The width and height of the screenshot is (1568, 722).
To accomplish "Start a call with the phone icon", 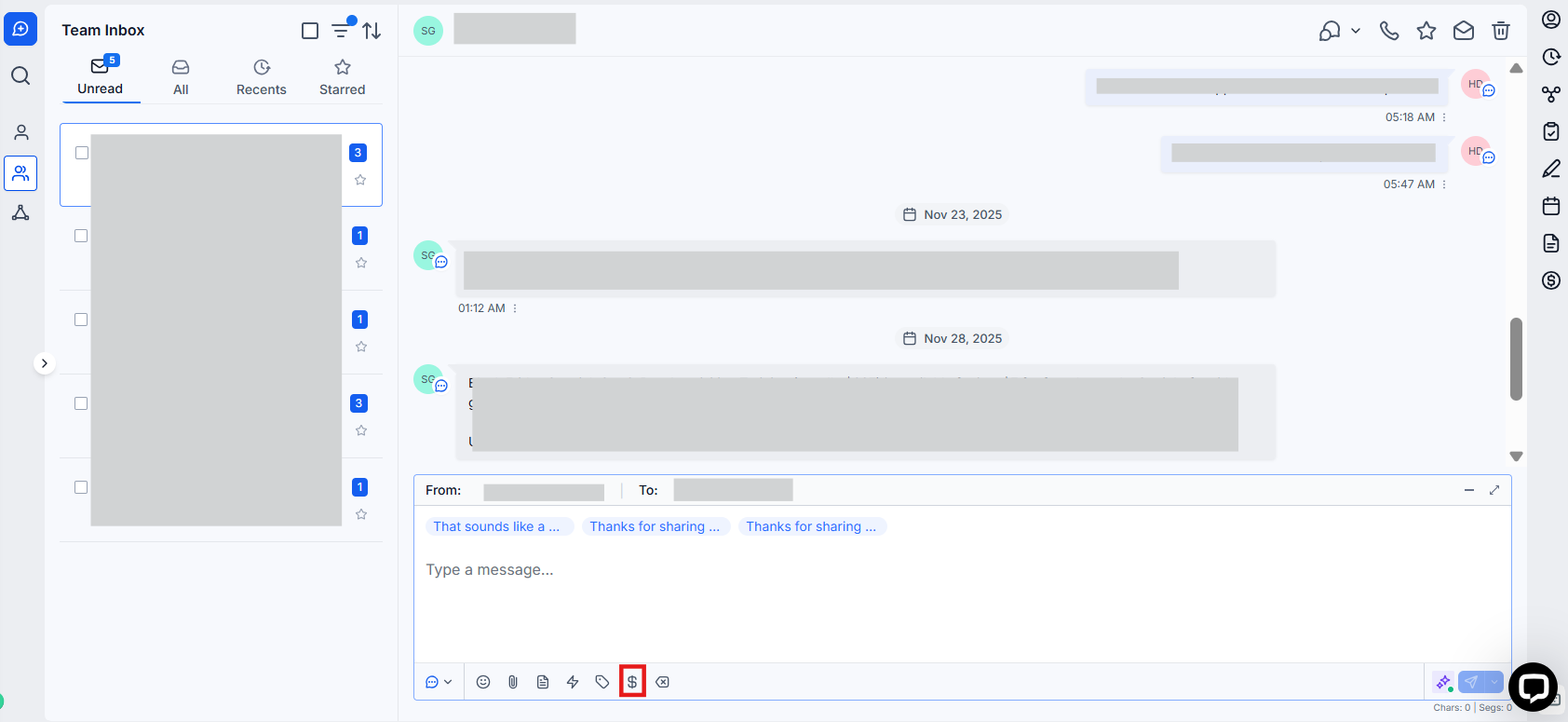I will pos(1389,31).
